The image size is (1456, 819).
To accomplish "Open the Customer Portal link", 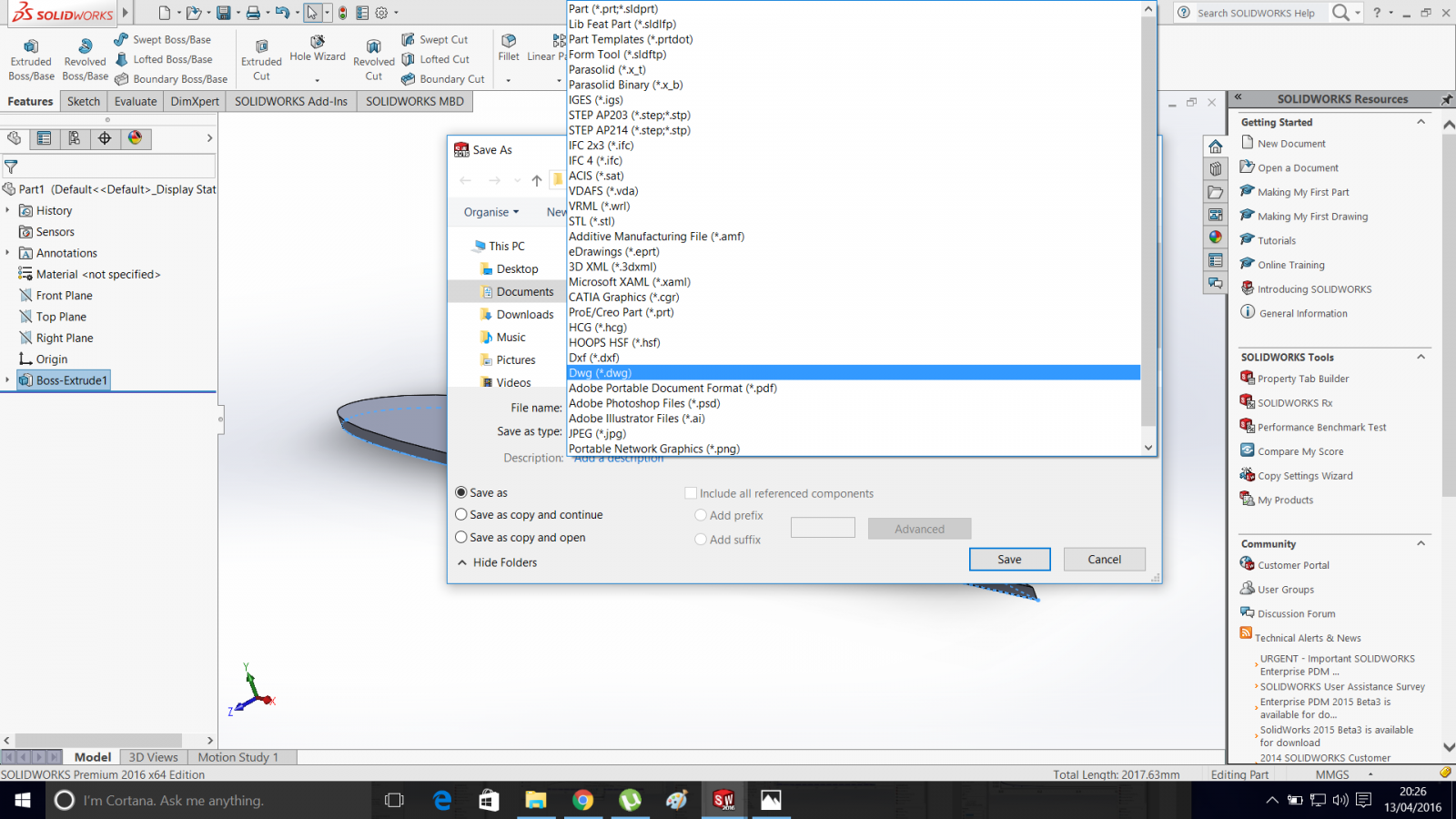I will [1293, 565].
